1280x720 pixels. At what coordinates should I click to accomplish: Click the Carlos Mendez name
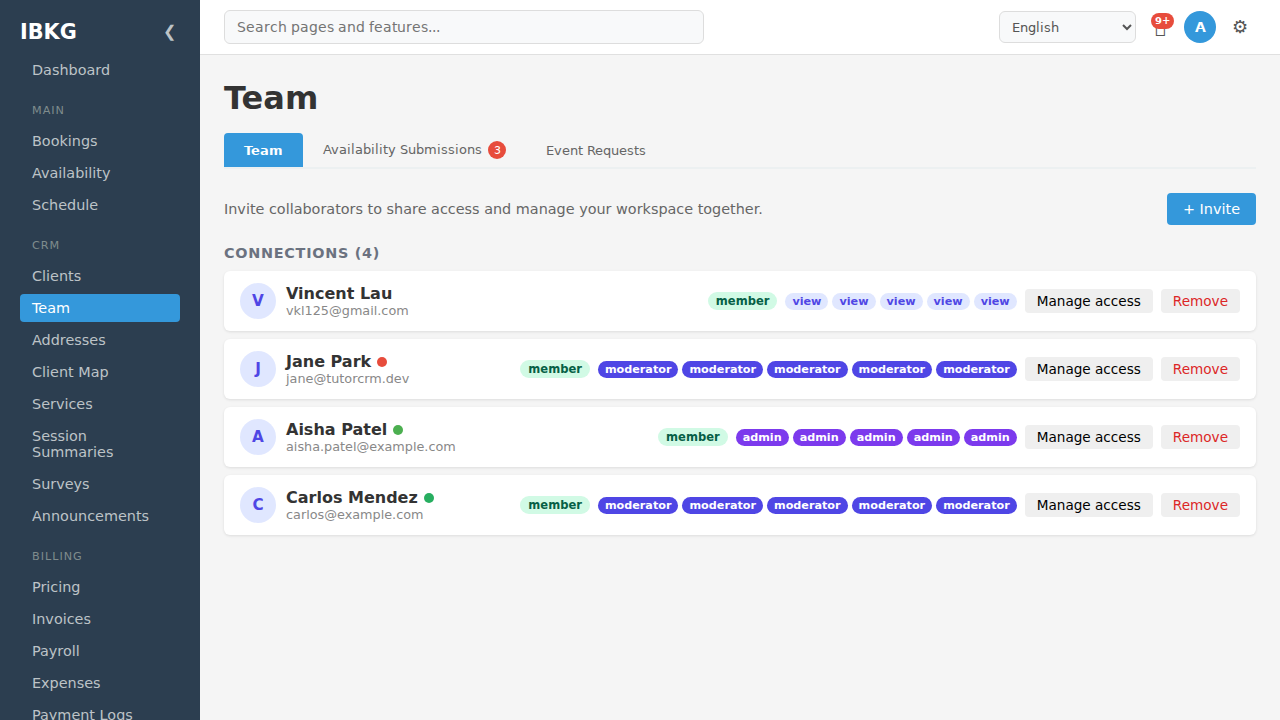(352, 497)
